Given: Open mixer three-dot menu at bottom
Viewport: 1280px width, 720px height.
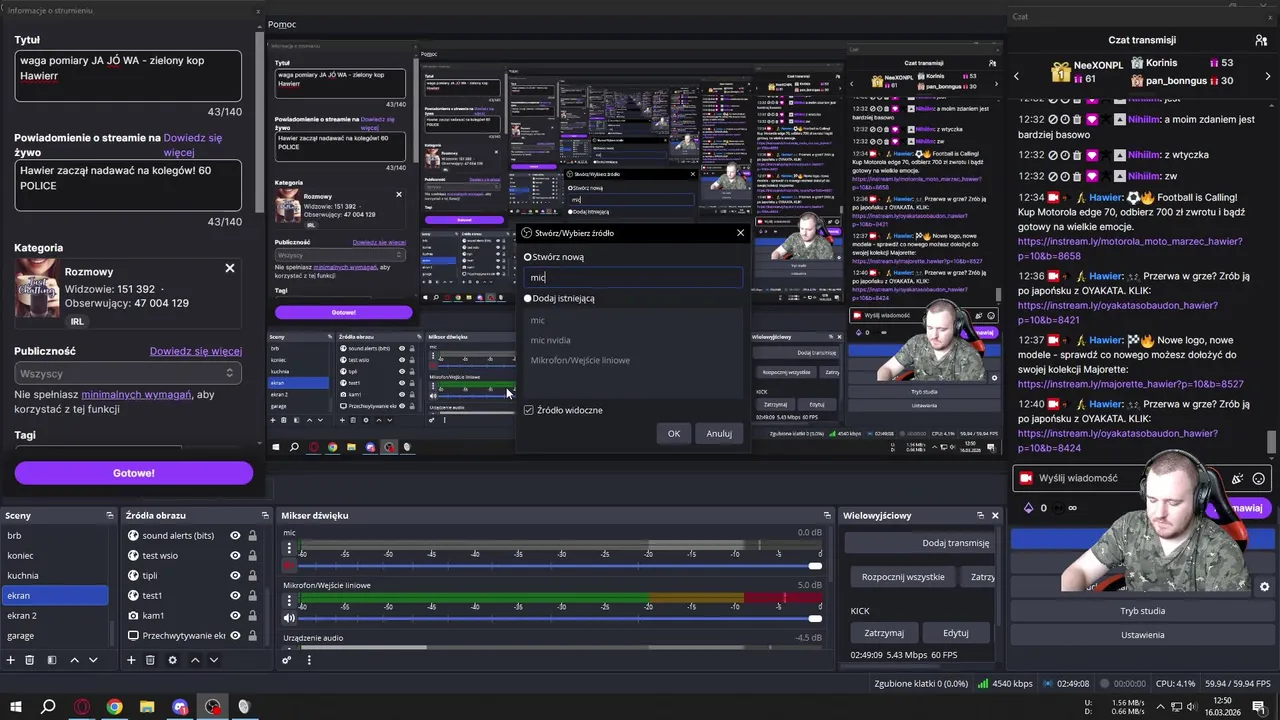Looking at the screenshot, I should click(x=309, y=660).
